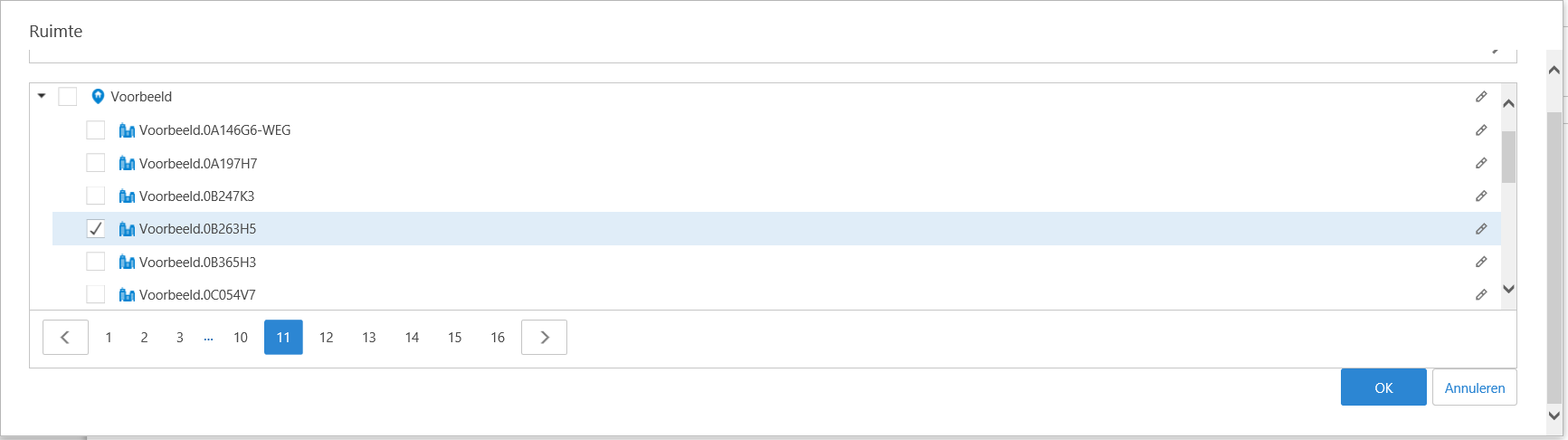Open pencil edit for Voorbeeld.0A197H7
Image resolution: width=1568 pixels, height=440 pixels.
coord(1481,163)
